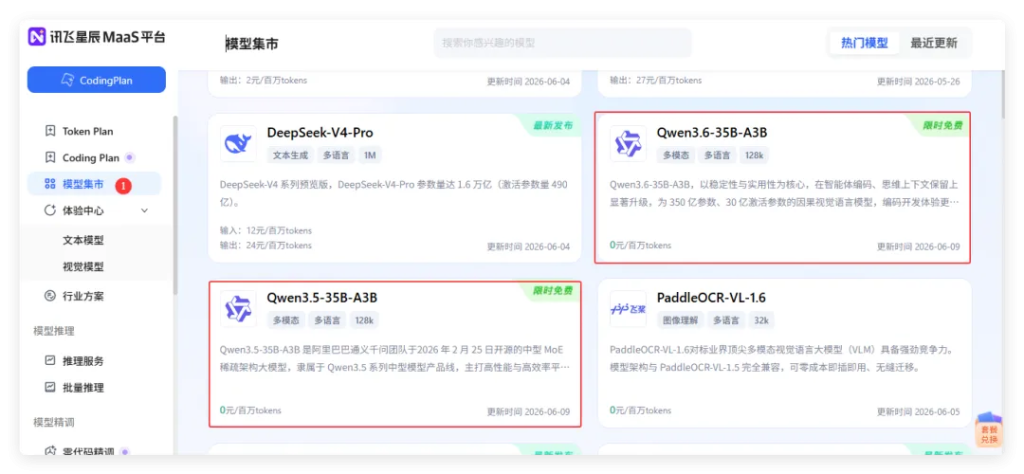This screenshot has height=474, width=1024.
Task: Click the 32k tag on PaddleOCR-VL-1.6
Action: 761,321
